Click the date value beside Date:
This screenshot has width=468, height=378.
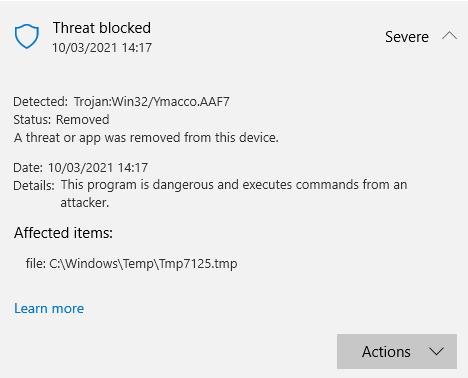click(x=98, y=167)
